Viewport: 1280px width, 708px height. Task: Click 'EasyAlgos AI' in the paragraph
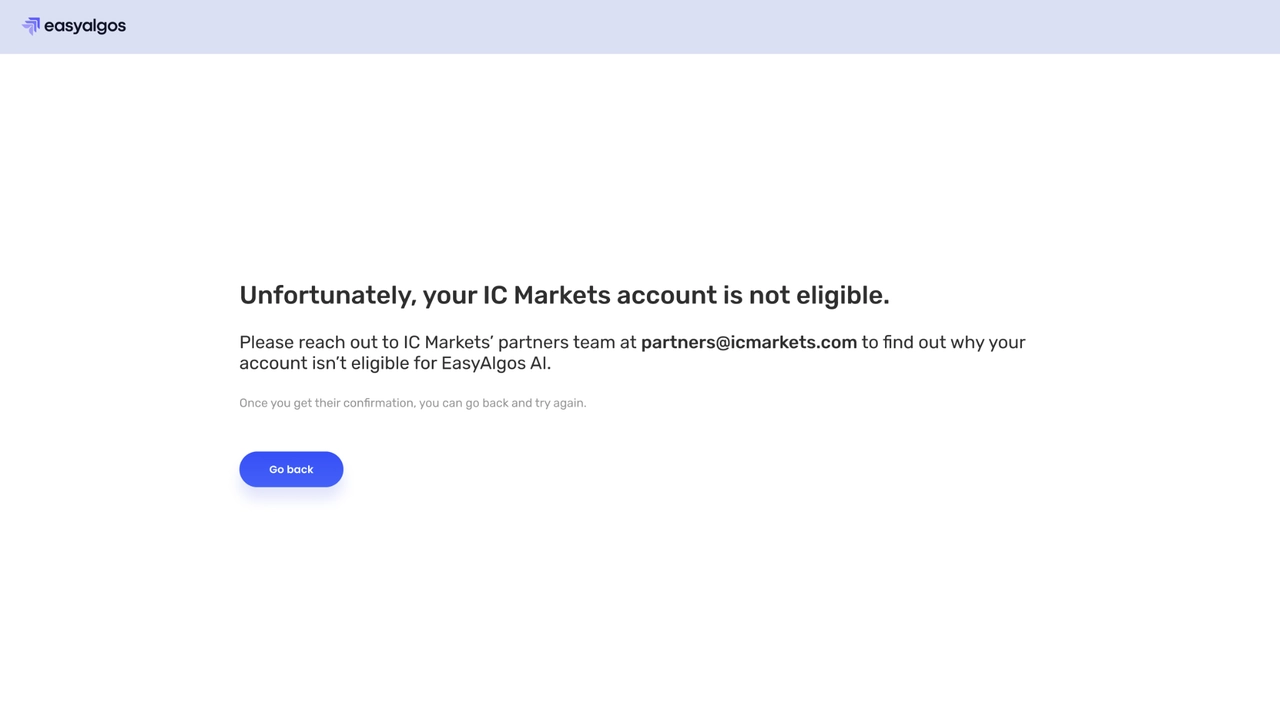click(495, 363)
